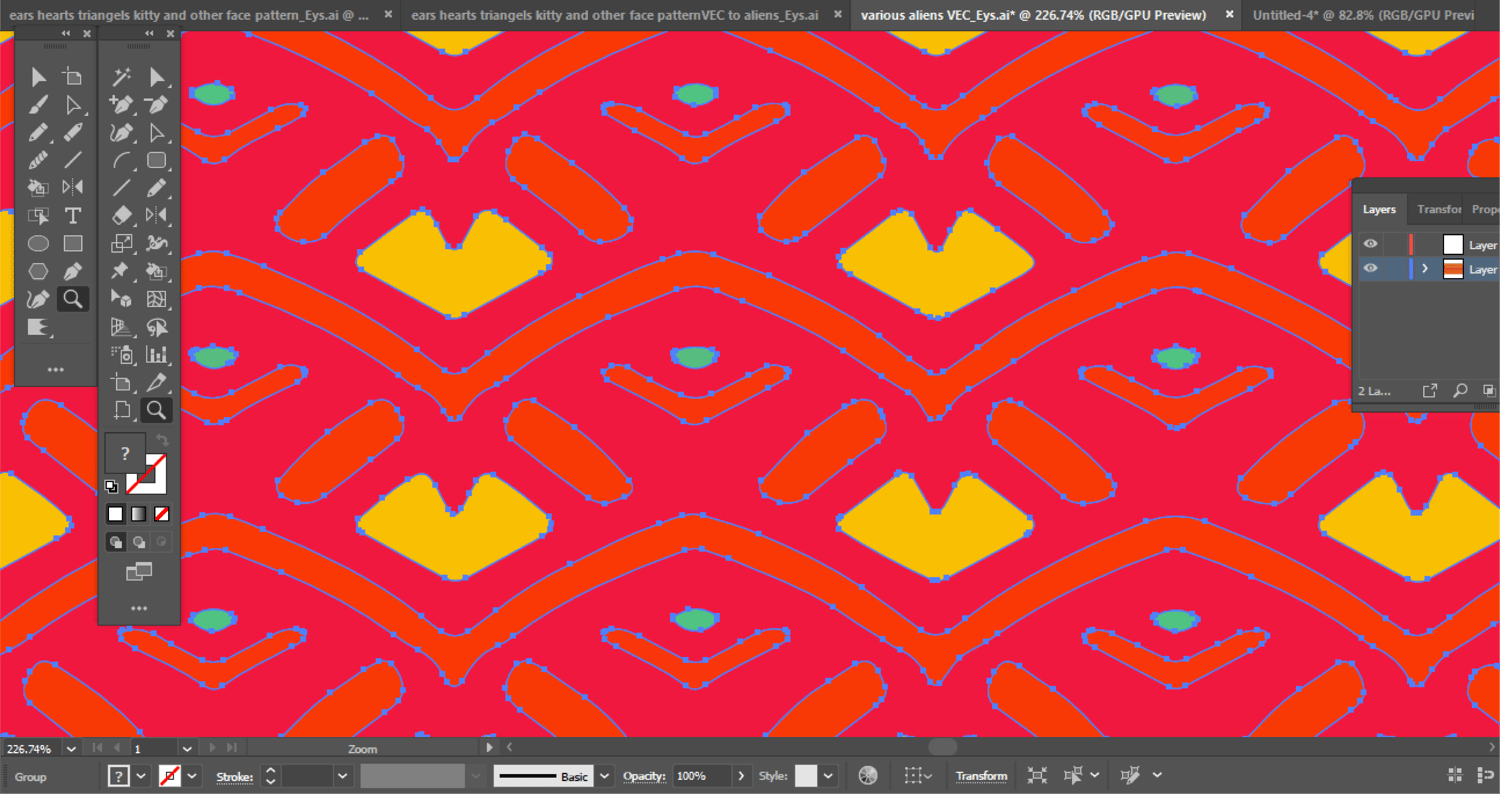Image resolution: width=1500 pixels, height=794 pixels.
Task: Hide the highlighted second layer with its eye
Action: [x=1370, y=269]
